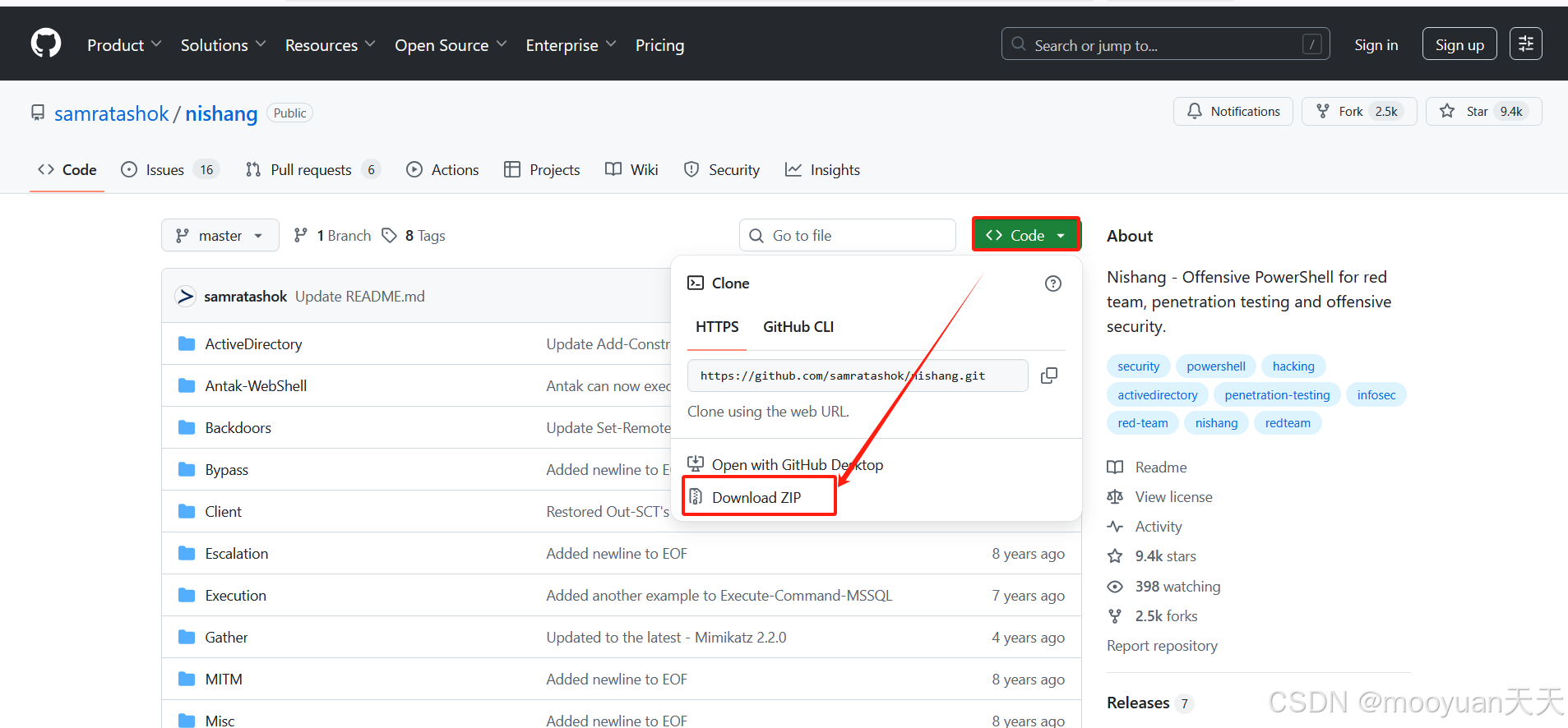Viewport: 1568px width, 728px height.
Task: Open the Update README.md commit message
Action: [x=360, y=296]
